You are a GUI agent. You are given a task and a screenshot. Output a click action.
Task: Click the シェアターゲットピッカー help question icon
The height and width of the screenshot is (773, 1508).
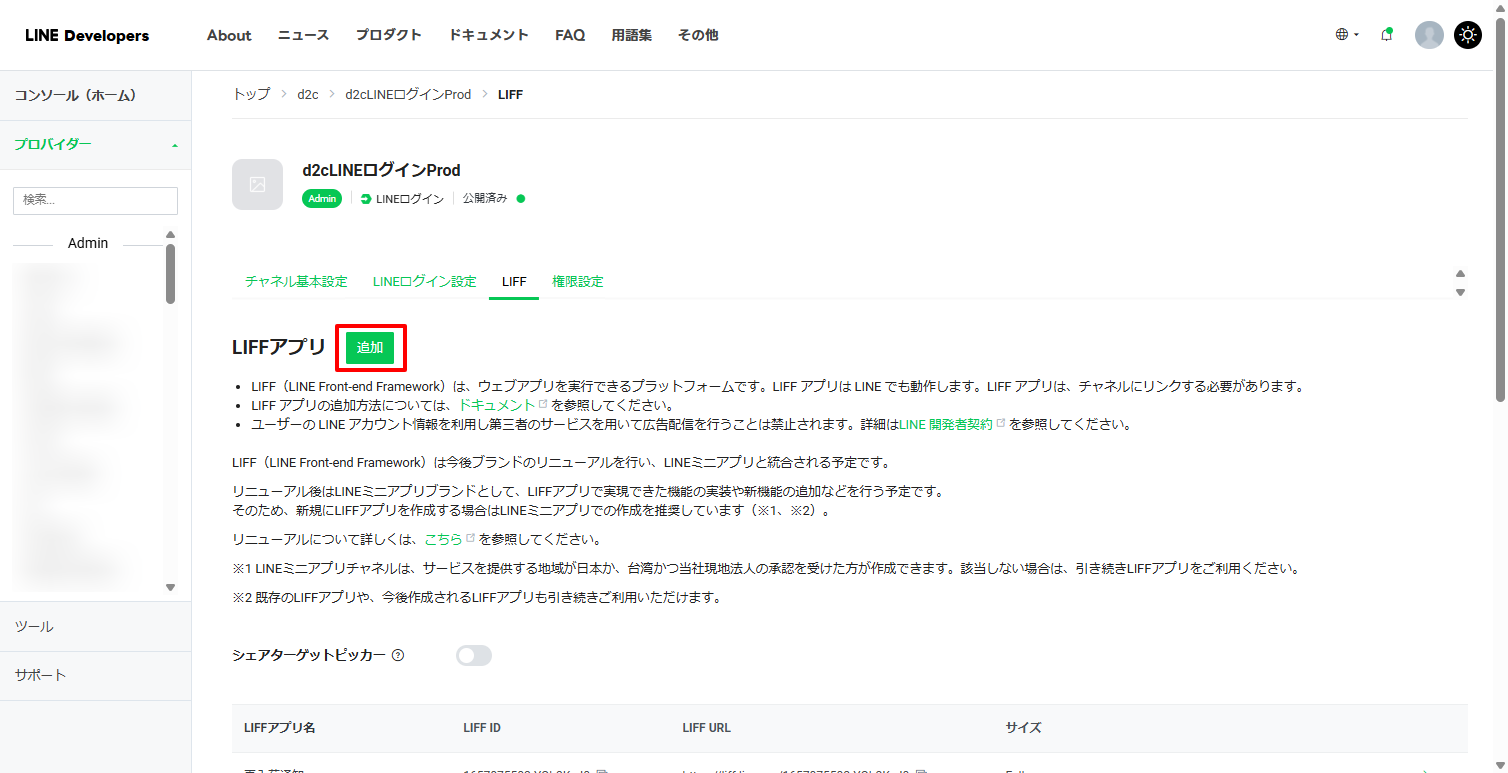(x=398, y=656)
